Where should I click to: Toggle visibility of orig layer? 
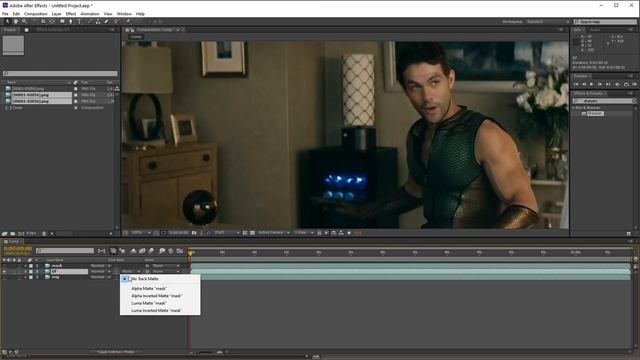point(4,277)
